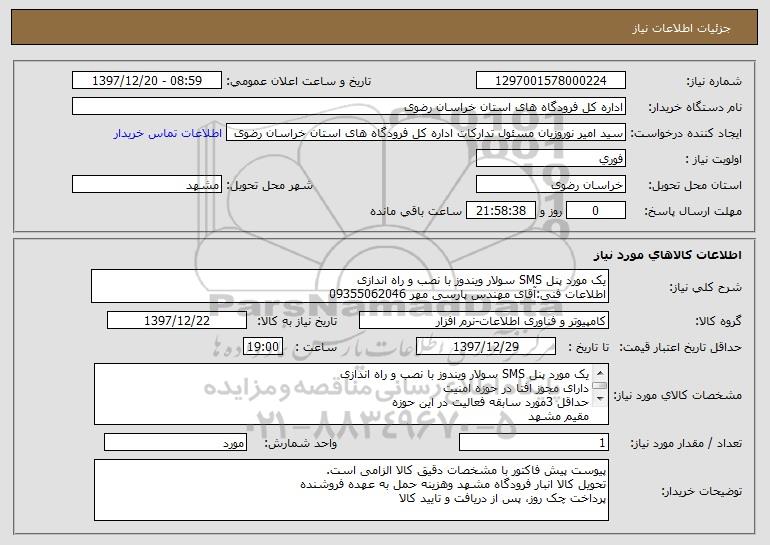The width and height of the screenshot is (770, 545).
Task: Click the label حداقل تاریخ اعتبار قیمت
Action: click(x=680, y=347)
